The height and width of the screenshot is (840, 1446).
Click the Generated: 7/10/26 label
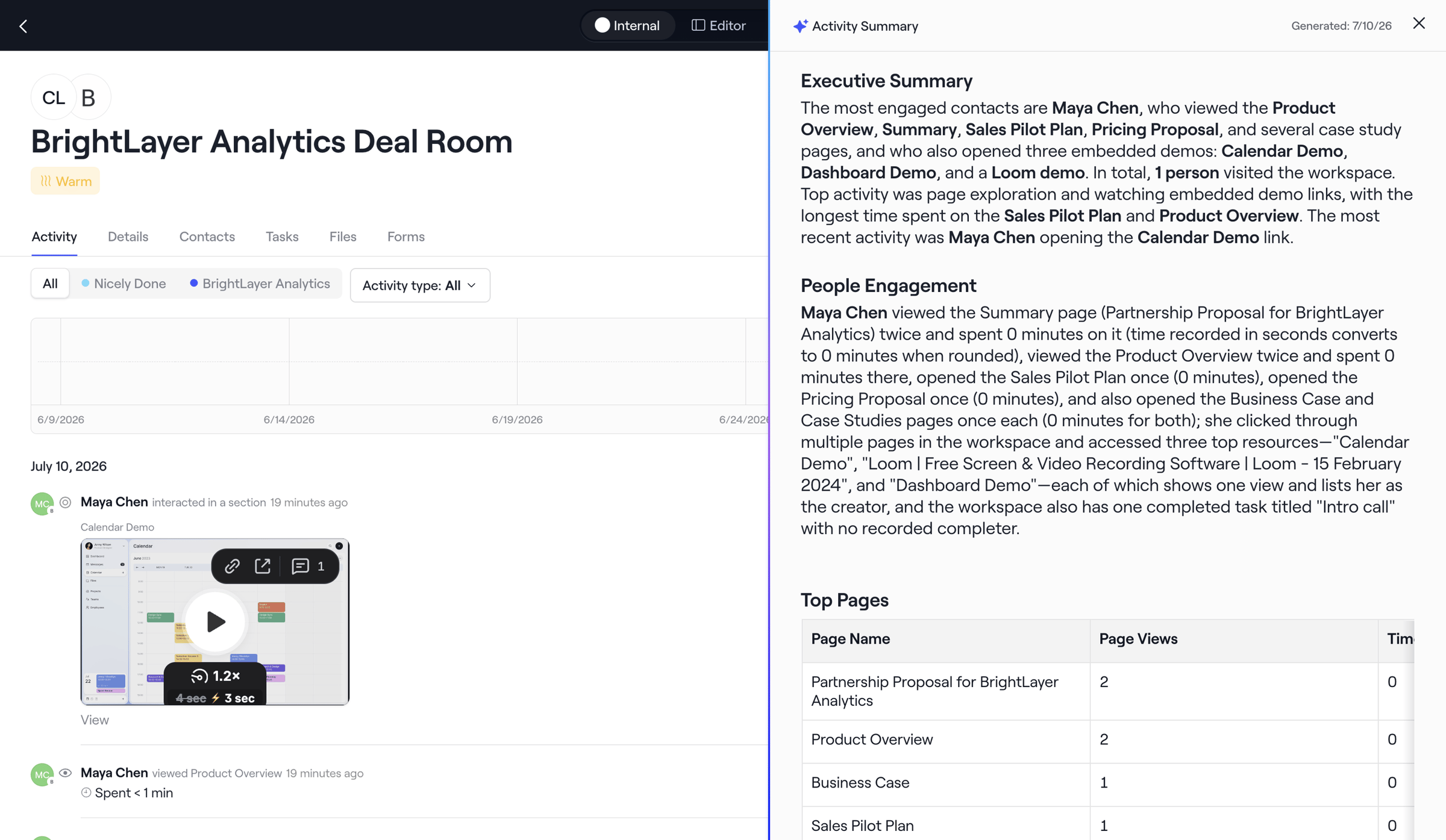[x=1341, y=26]
